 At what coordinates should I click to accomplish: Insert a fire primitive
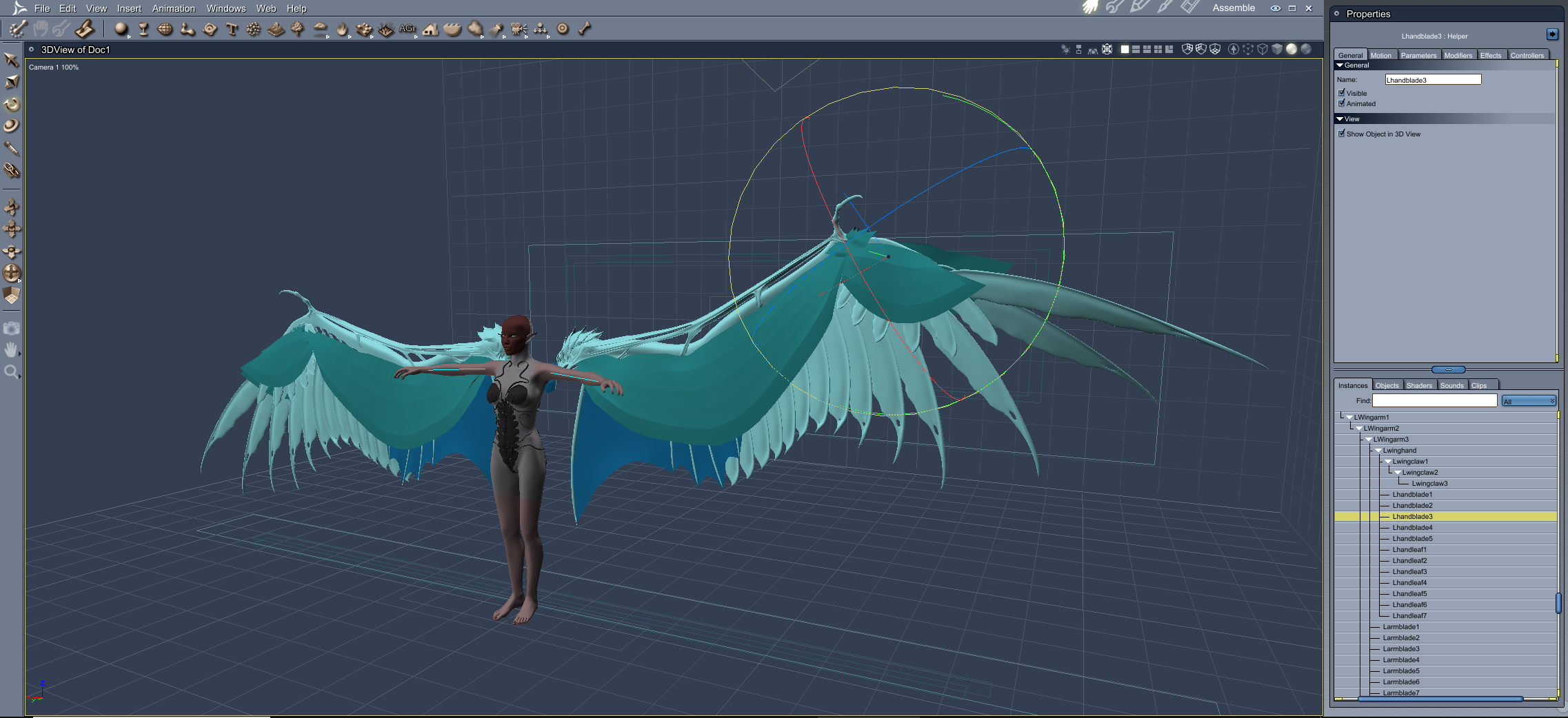click(342, 29)
